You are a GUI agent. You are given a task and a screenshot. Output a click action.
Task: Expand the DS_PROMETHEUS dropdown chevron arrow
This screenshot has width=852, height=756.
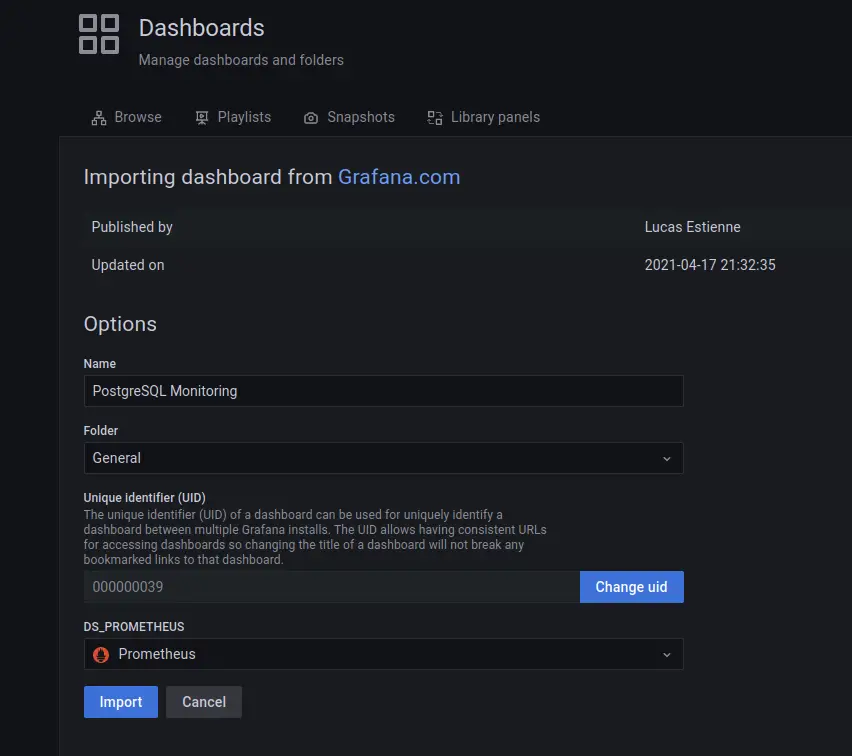[667, 655]
